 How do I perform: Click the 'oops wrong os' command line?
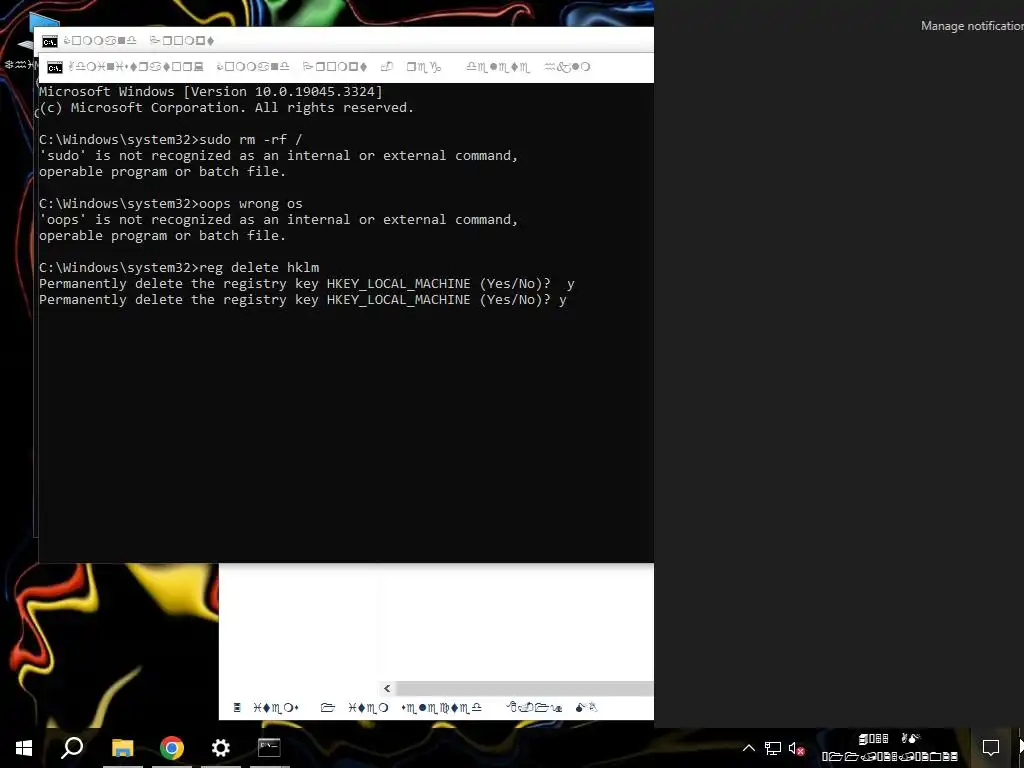click(170, 204)
